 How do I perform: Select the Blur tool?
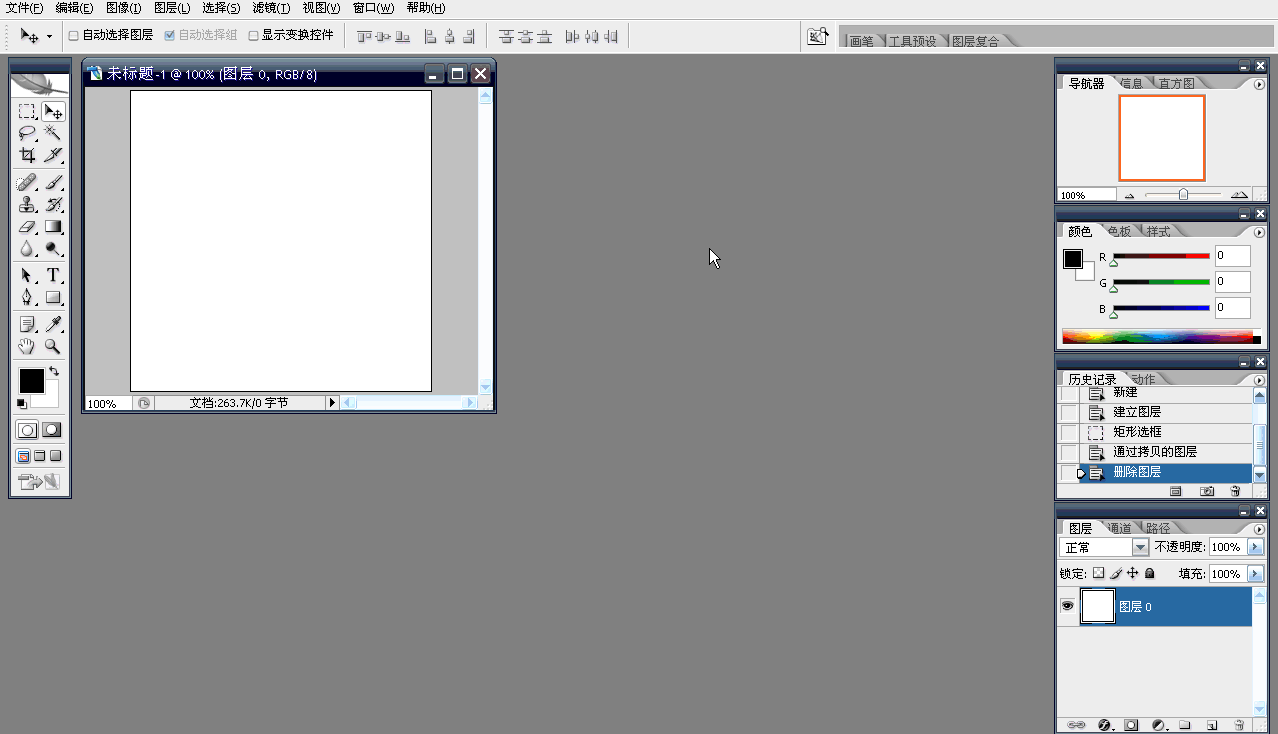click(27, 249)
